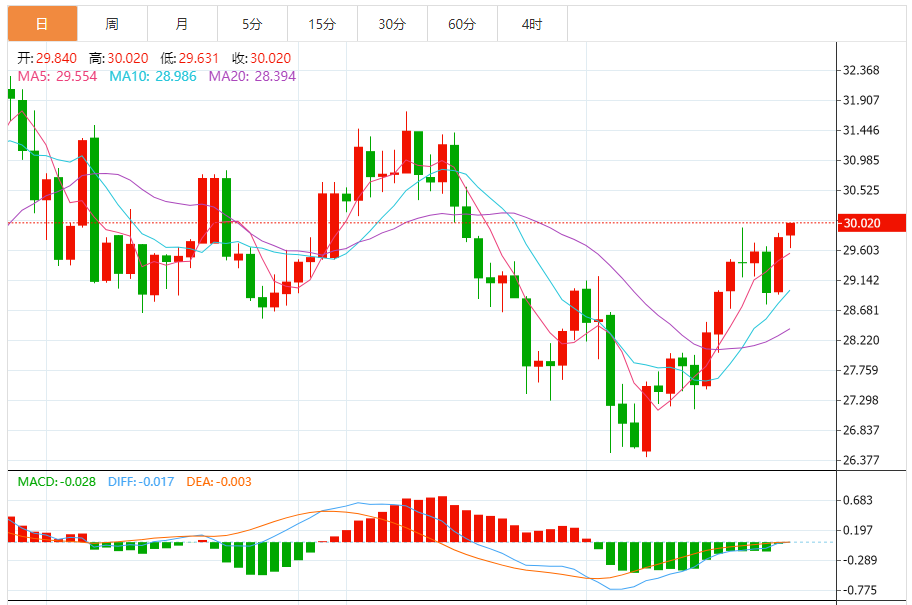912x605 pixels.
Task: Click the 31.446 price axis label
Action: click(861, 130)
